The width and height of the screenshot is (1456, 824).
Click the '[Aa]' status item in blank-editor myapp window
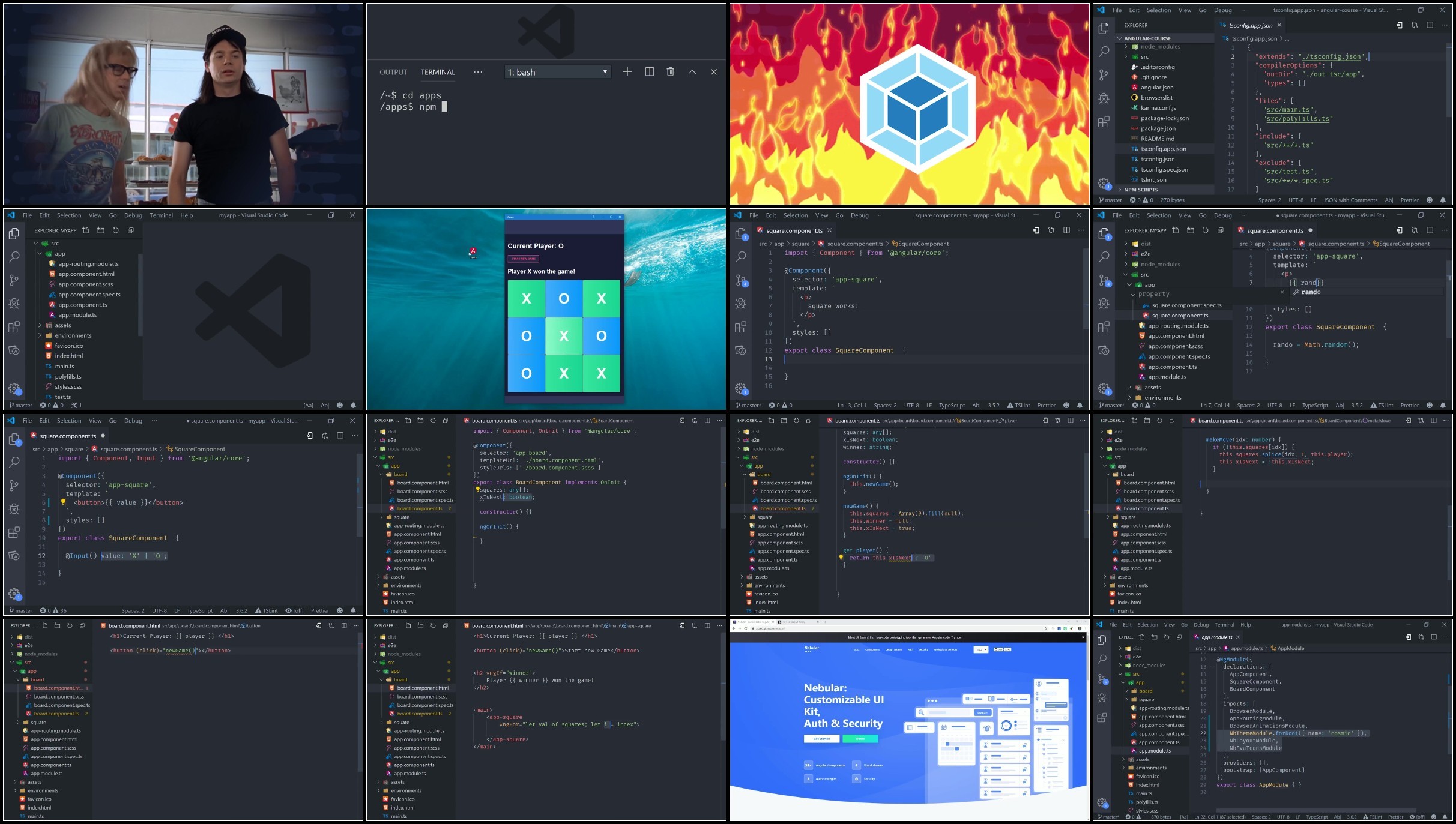click(x=308, y=406)
